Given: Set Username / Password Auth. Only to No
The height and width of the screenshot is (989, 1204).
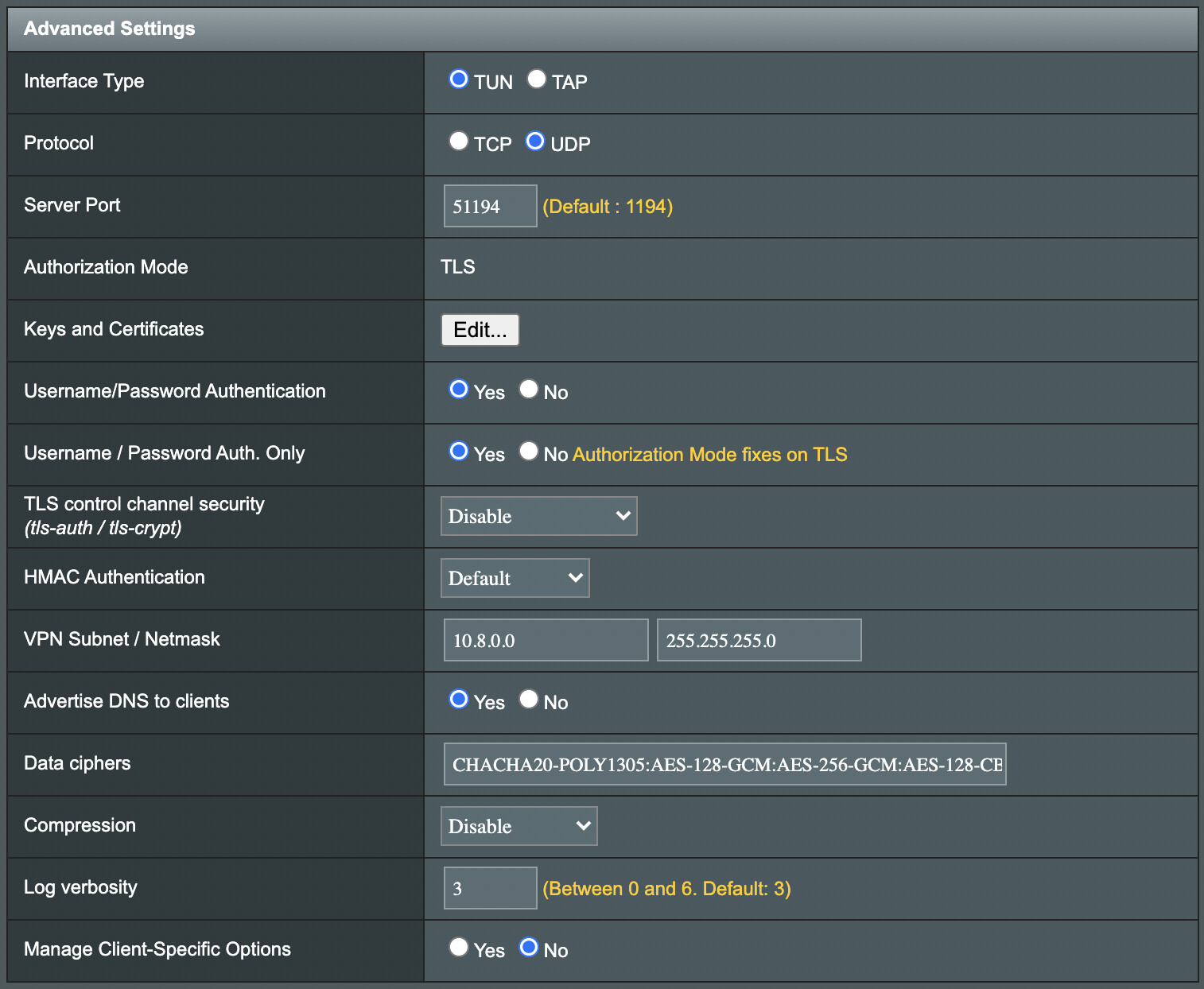Looking at the screenshot, I should point(529,452).
